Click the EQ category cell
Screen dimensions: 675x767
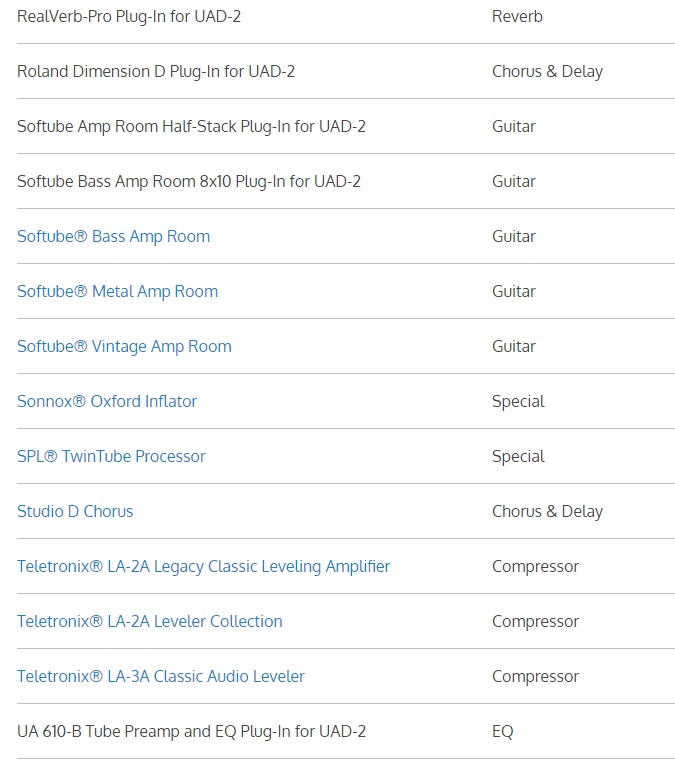(x=502, y=732)
